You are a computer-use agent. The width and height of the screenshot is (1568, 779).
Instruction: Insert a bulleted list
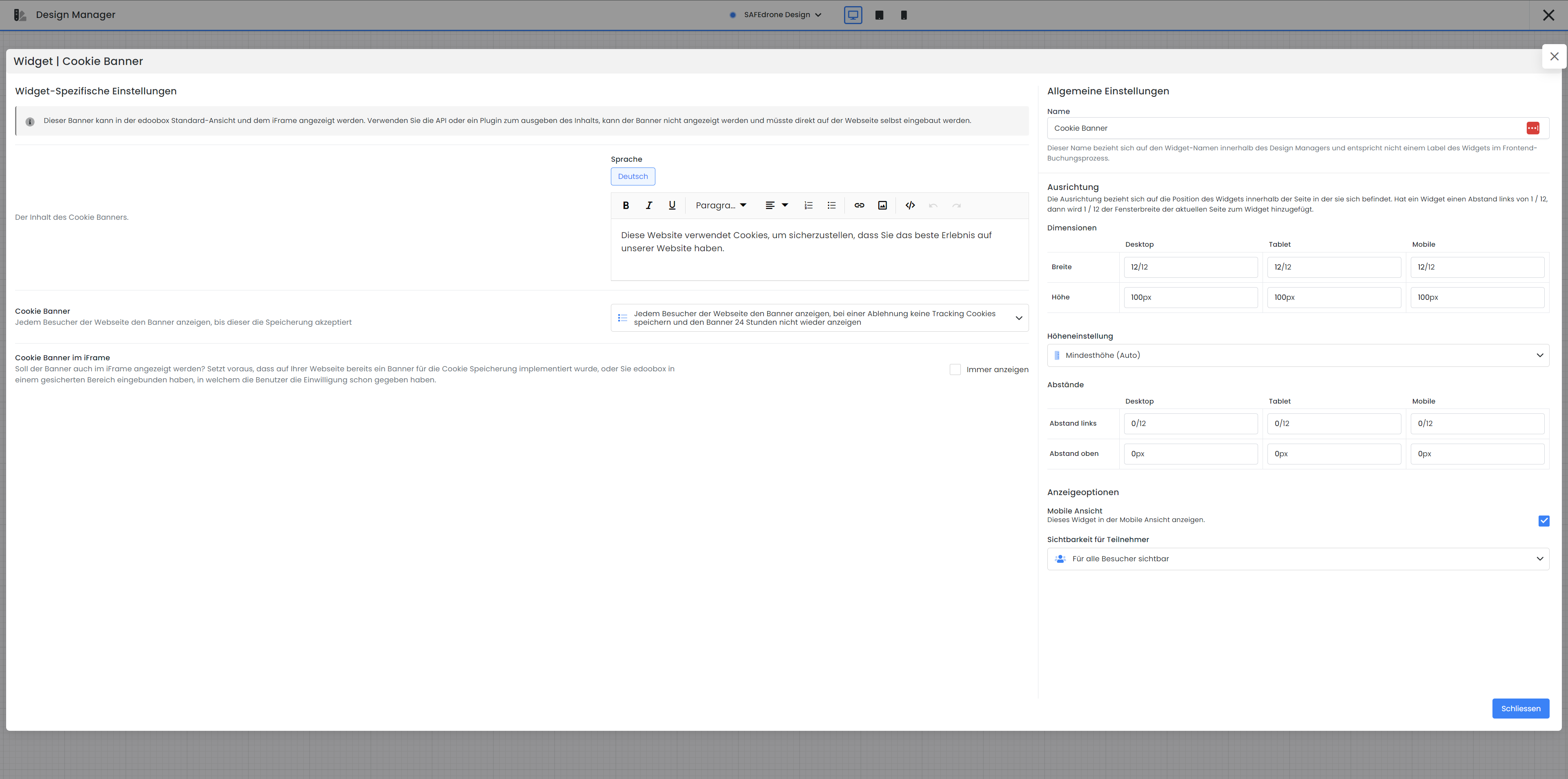(x=831, y=206)
